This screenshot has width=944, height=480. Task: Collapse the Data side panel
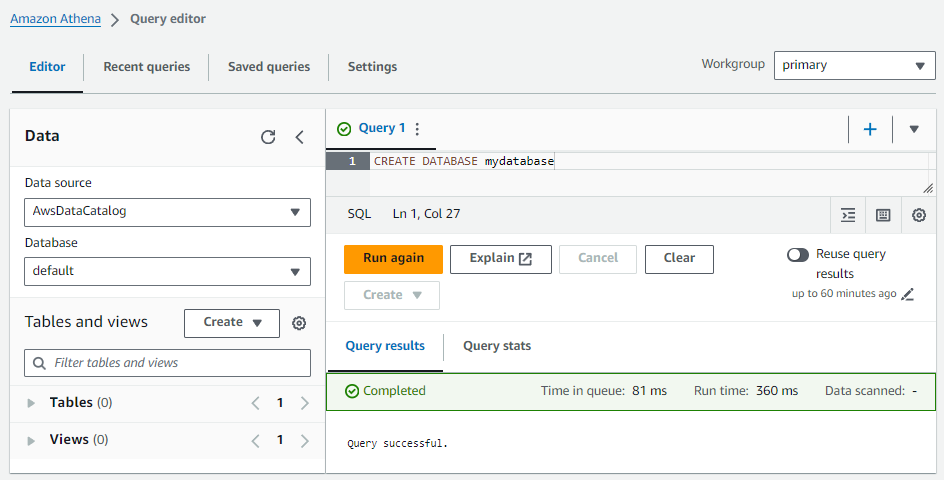click(x=299, y=137)
